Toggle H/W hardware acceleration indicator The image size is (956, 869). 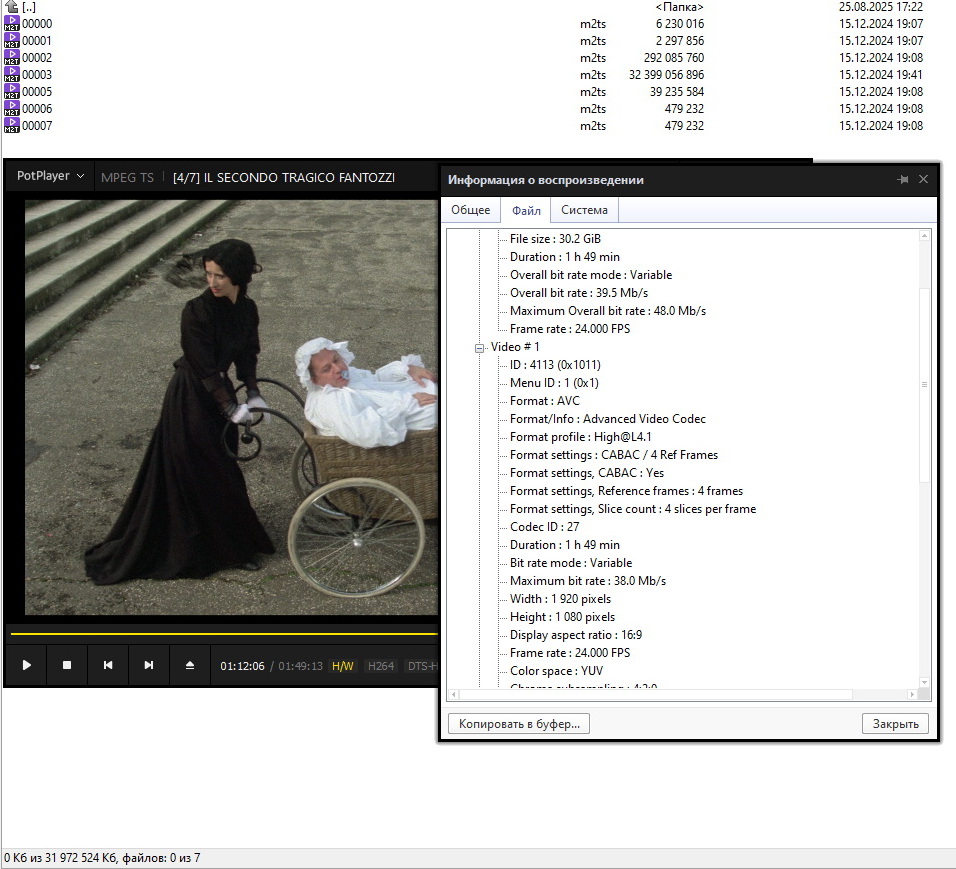tap(342, 666)
